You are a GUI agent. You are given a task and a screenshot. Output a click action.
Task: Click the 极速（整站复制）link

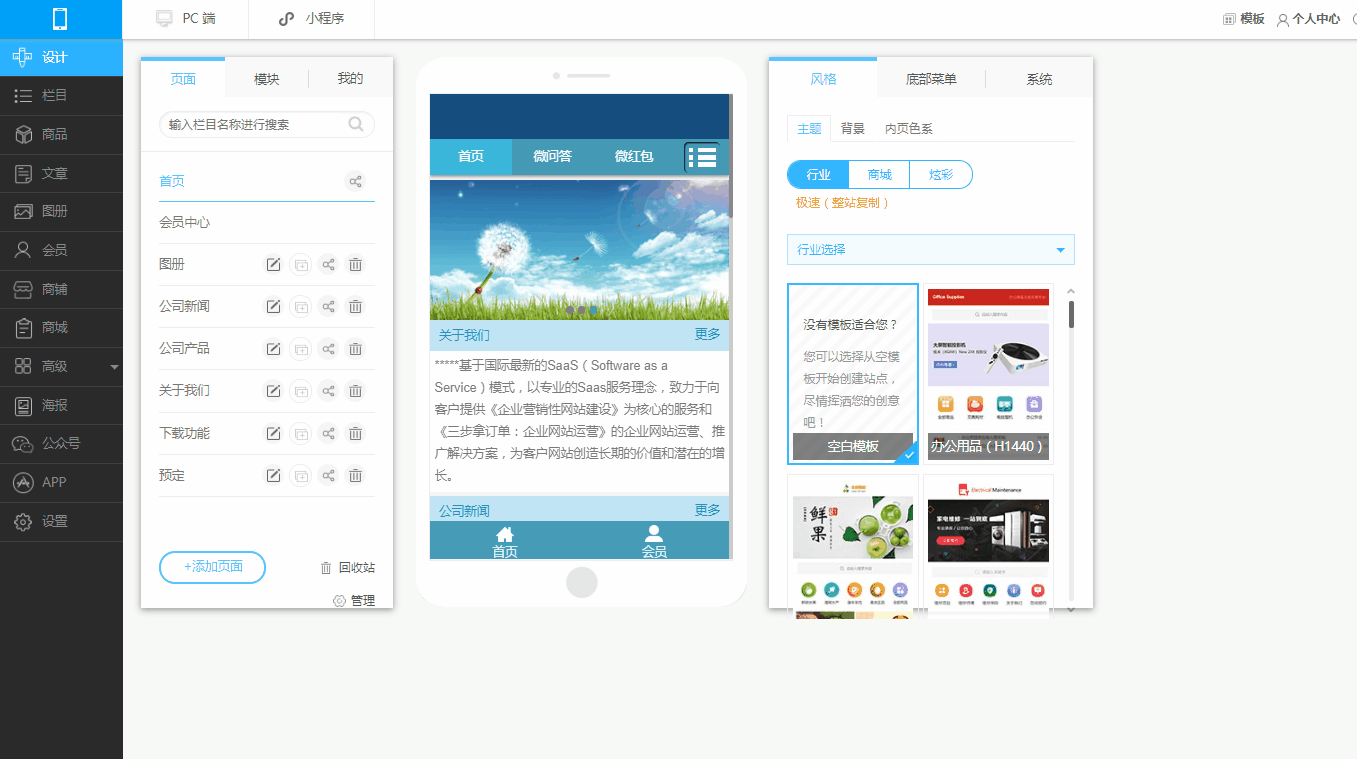pyautogui.click(x=842, y=203)
